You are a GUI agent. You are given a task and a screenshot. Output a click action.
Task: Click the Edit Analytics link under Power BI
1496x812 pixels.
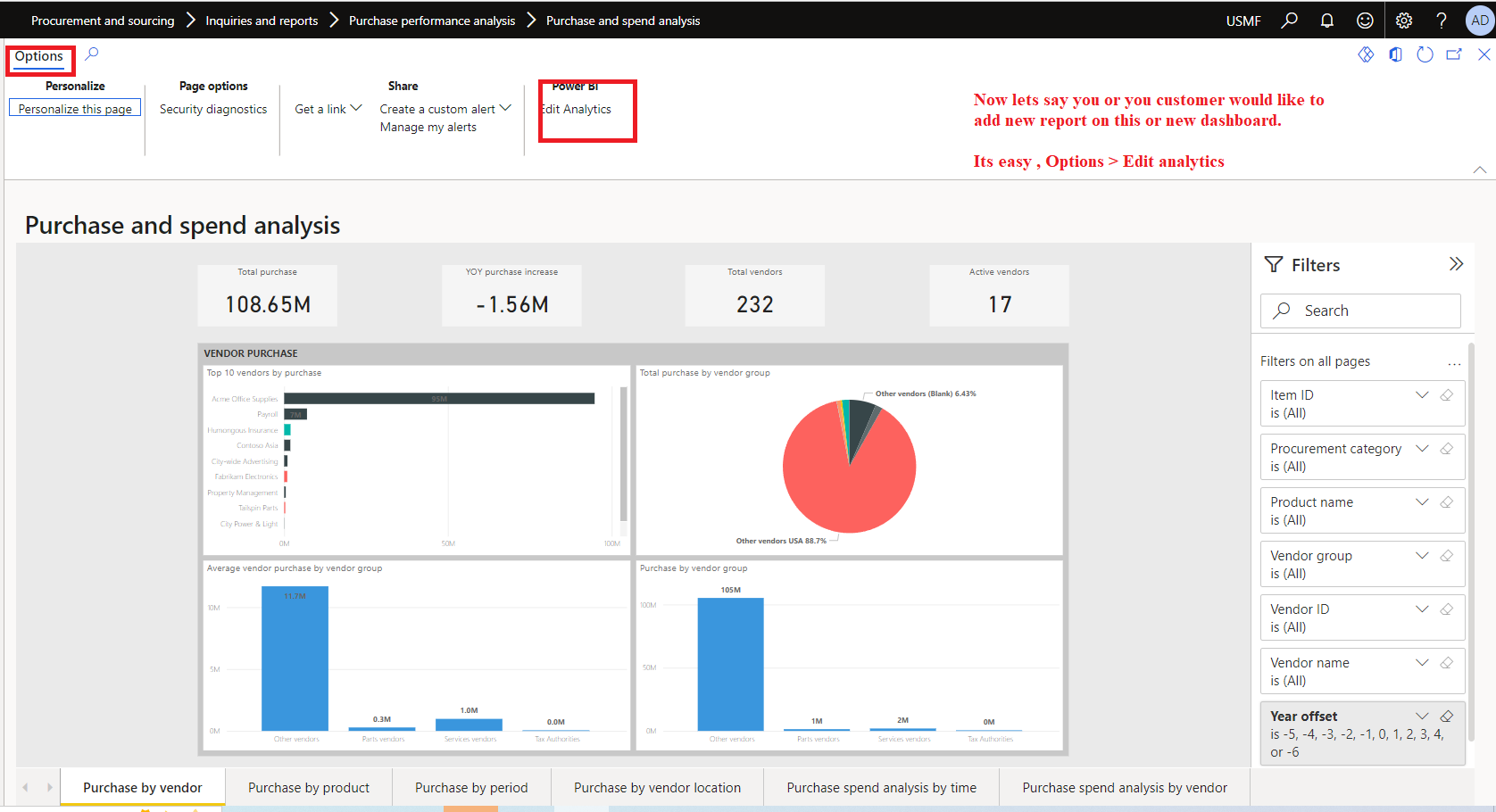pyautogui.click(x=574, y=109)
